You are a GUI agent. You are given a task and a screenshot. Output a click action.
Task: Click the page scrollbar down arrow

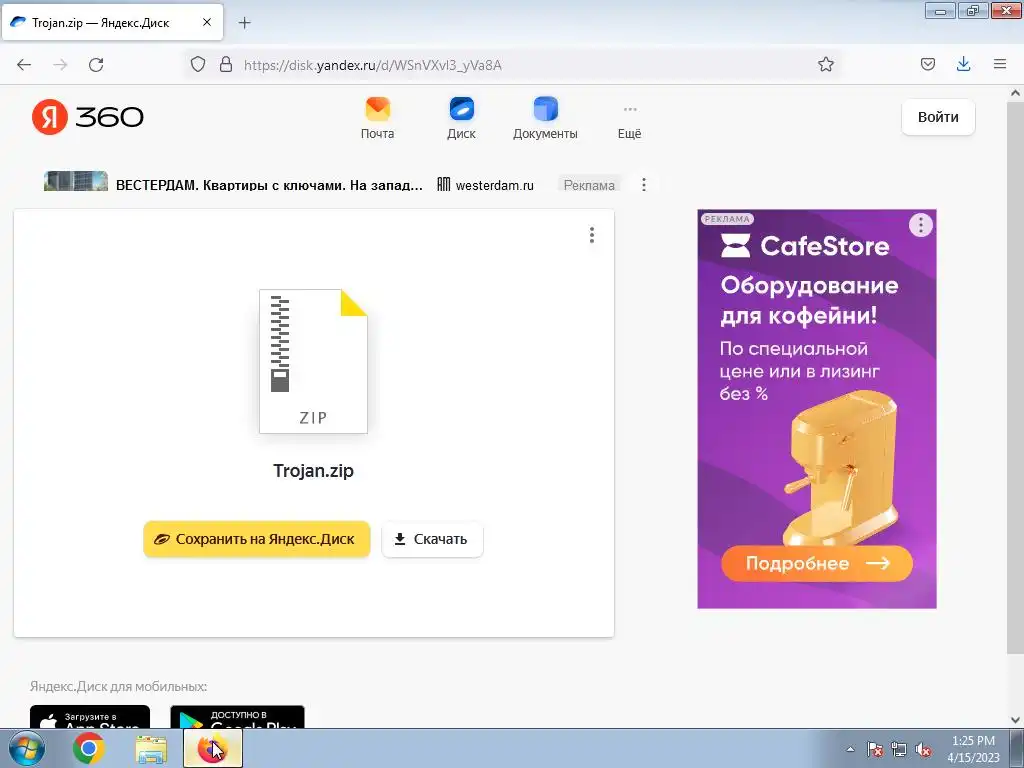point(1016,720)
